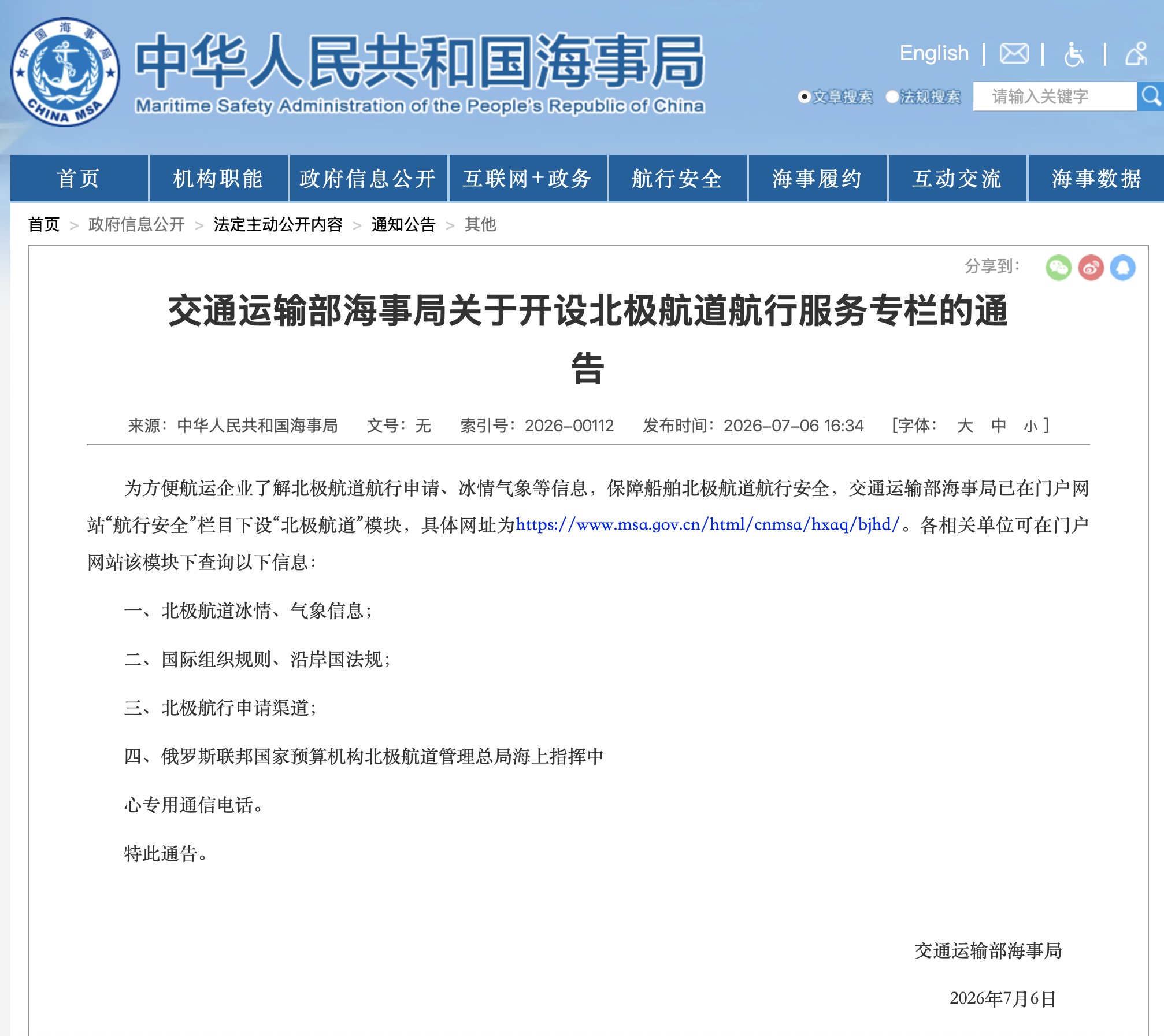Viewport: 1164px width, 1036px height.
Task: Click list item 一、北极航道冰情、气象信息
Action: [249, 610]
